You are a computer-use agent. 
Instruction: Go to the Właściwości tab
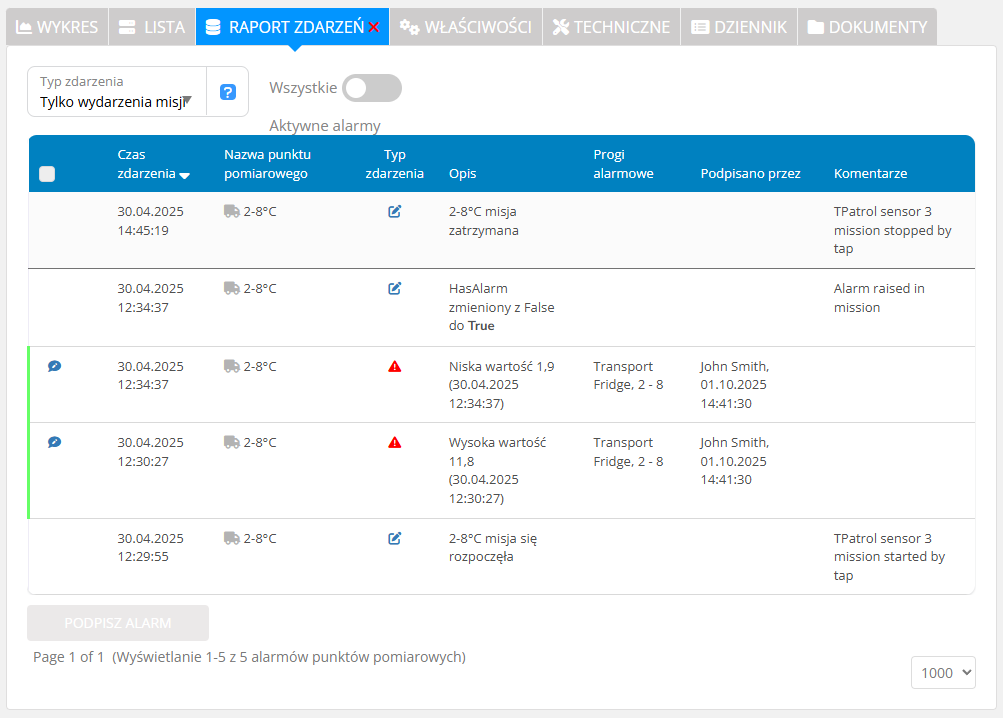pyautogui.click(x=466, y=27)
